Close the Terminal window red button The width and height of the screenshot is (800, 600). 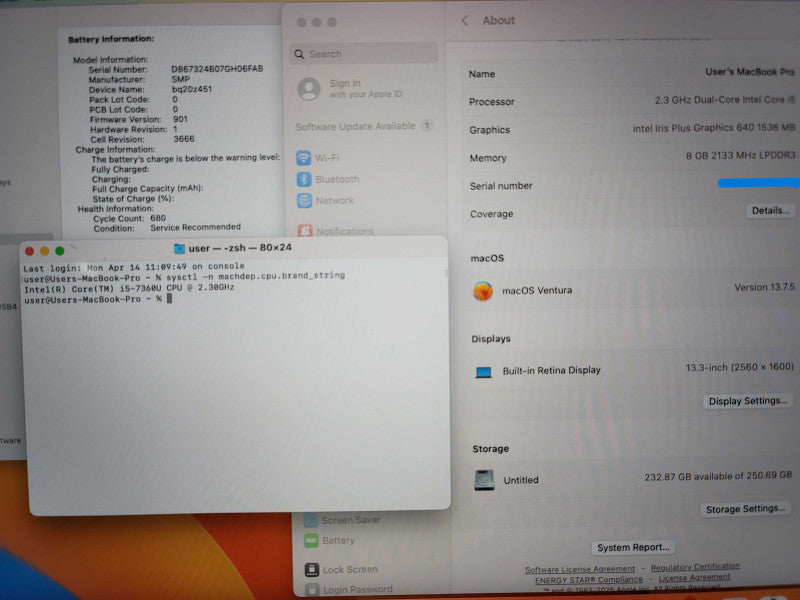(30, 251)
